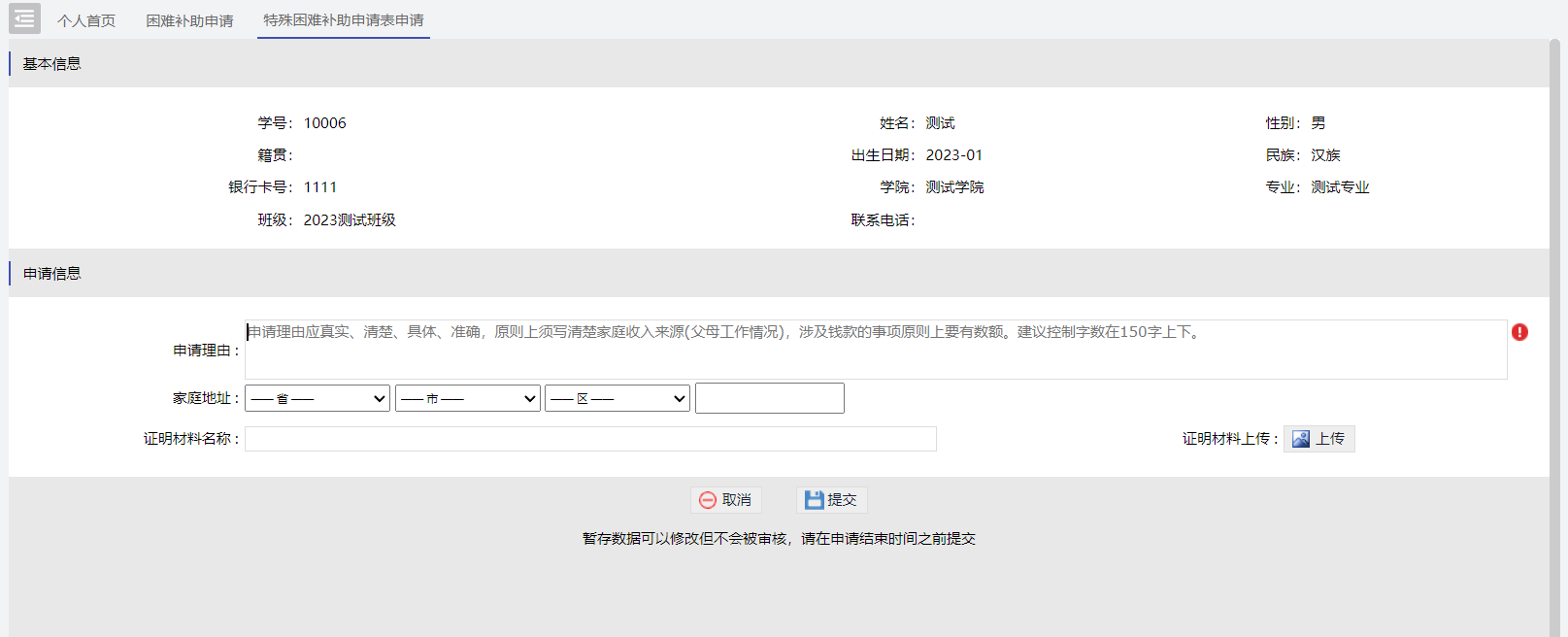The height and width of the screenshot is (637, 1568).
Task: Click the 基本信息 section header
Action: pyautogui.click(x=52, y=64)
